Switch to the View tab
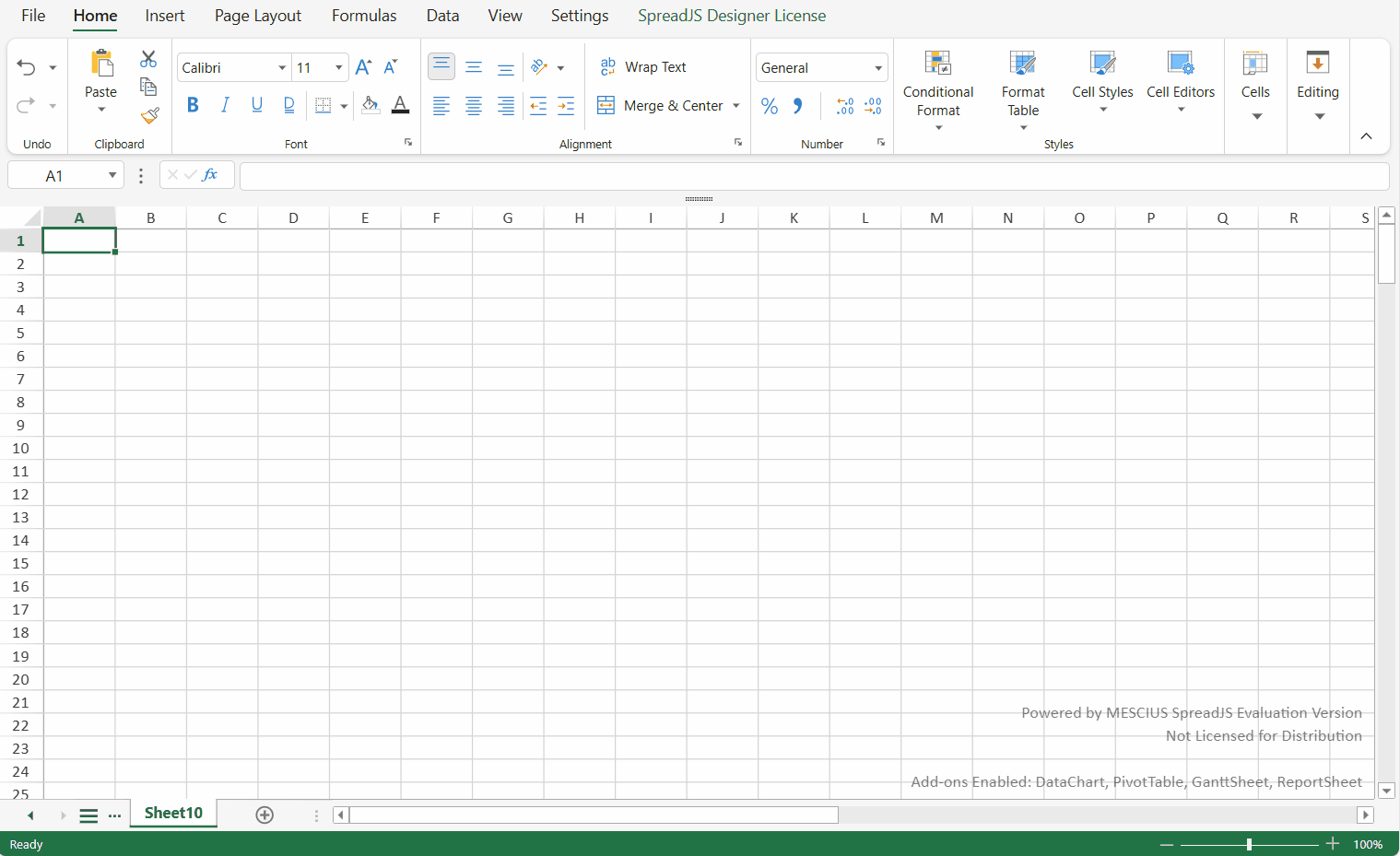Image resolution: width=1400 pixels, height=856 pixels. click(x=505, y=16)
